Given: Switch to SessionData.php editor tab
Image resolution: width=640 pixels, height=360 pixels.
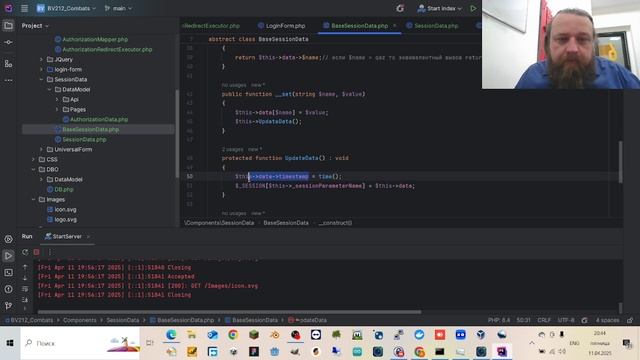Looking at the screenshot, I should (432, 26).
